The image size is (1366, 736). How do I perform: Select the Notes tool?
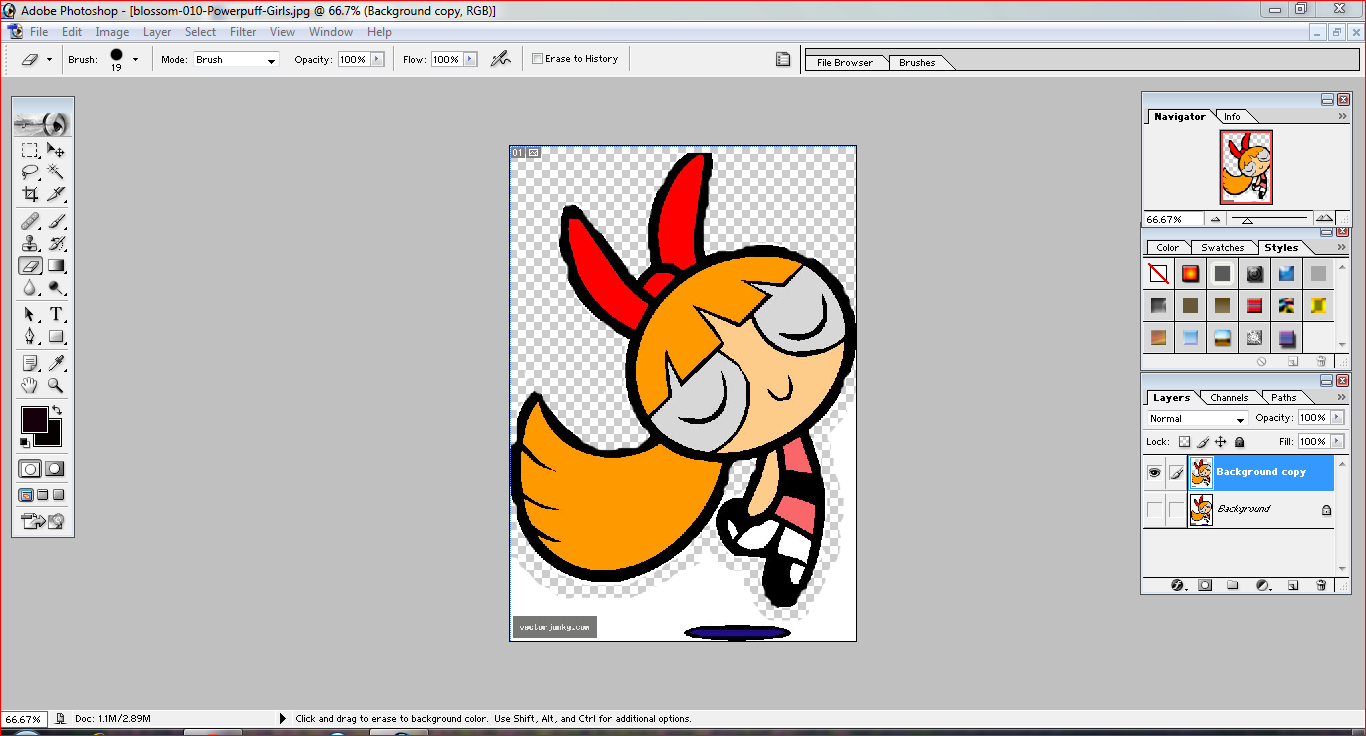pyautogui.click(x=30, y=363)
